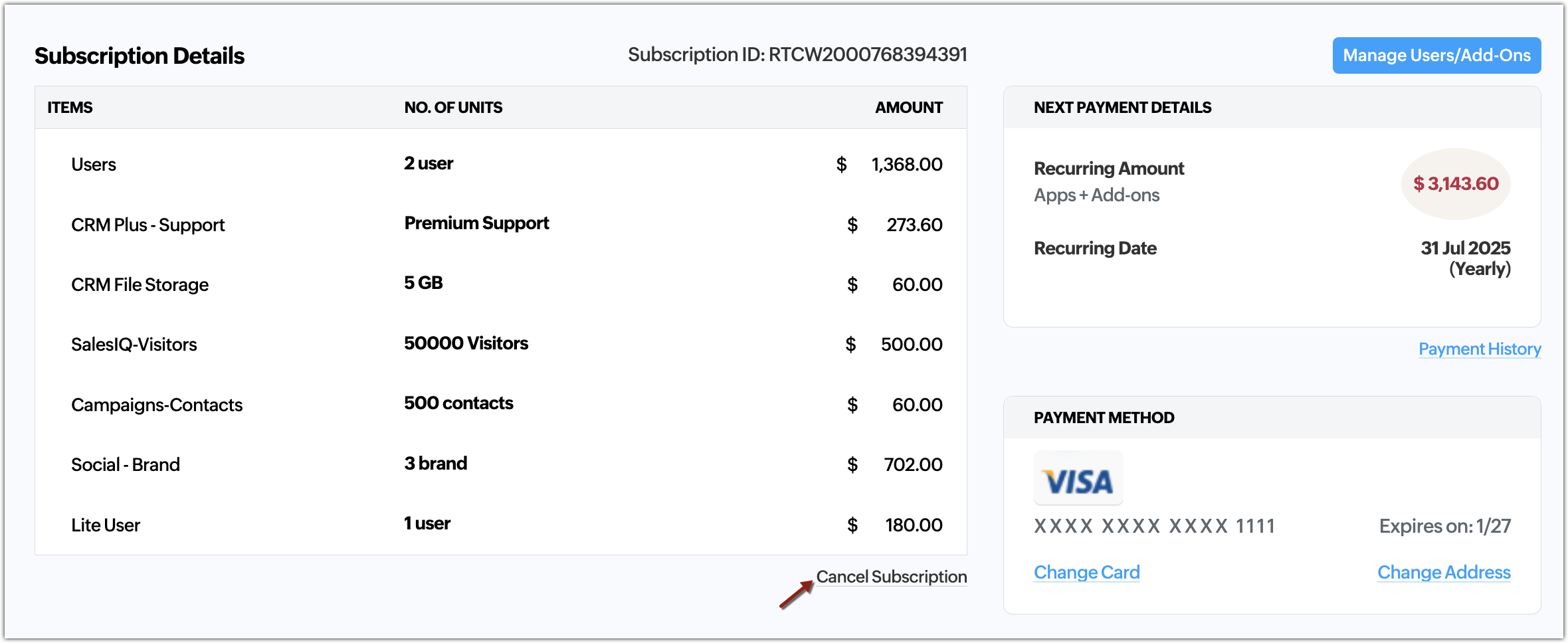Click the recurring amount $3,143.60 badge
The width and height of the screenshot is (1568, 643).
pyautogui.click(x=1456, y=183)
